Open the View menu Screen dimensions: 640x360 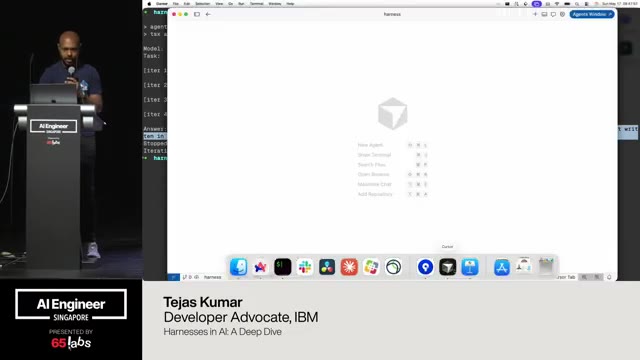click(219, 4)
